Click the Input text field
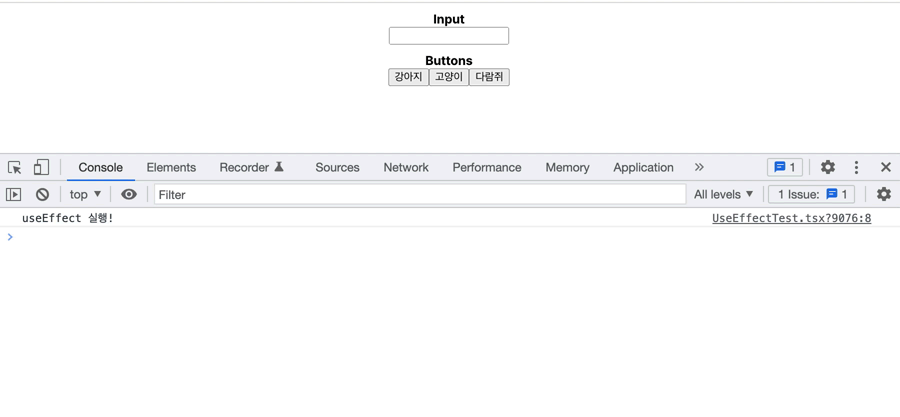This screenshot has height=417, width=900. [449, 36]
